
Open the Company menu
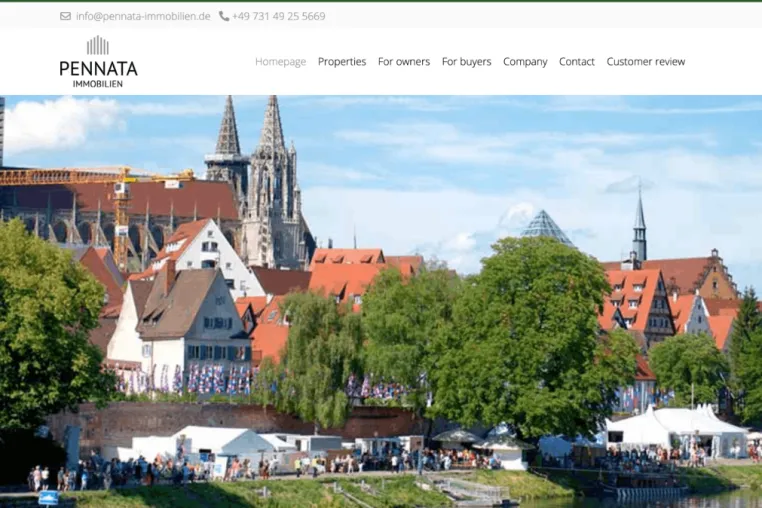tap(525, 61)
